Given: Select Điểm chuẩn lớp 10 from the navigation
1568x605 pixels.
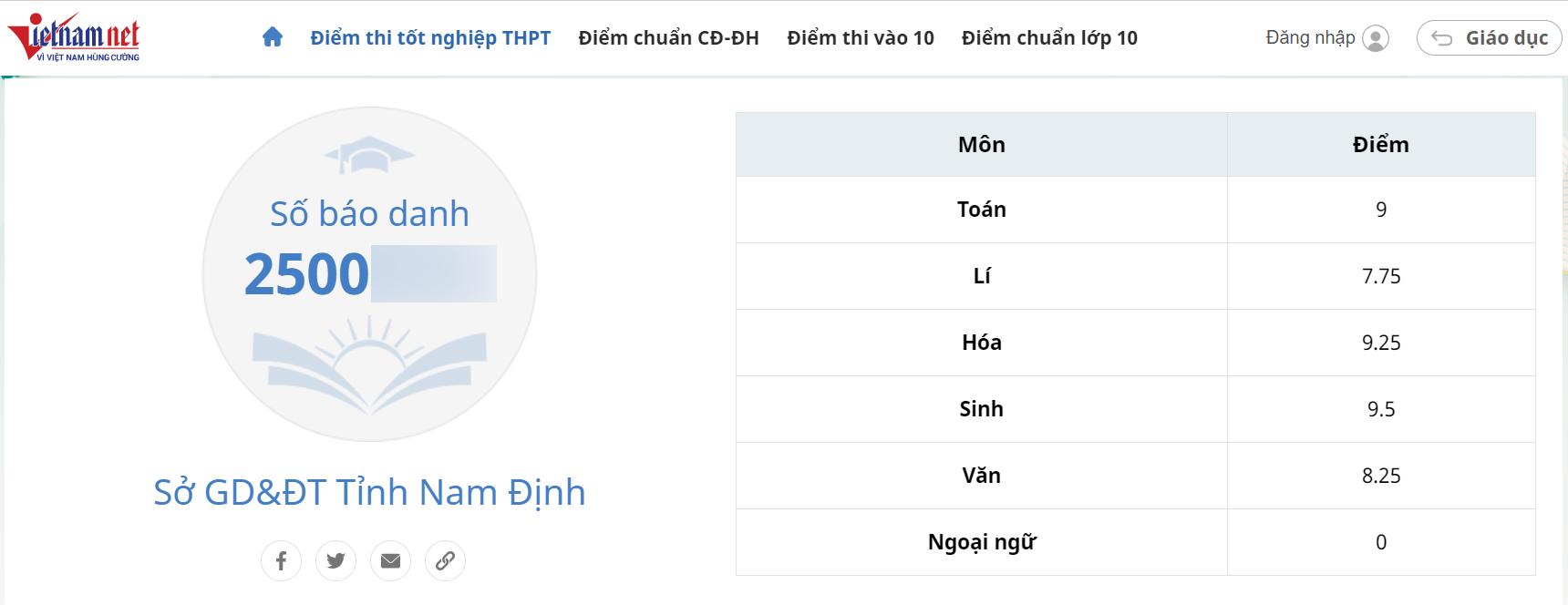Looking at the screenshot, I should 1048,37.
